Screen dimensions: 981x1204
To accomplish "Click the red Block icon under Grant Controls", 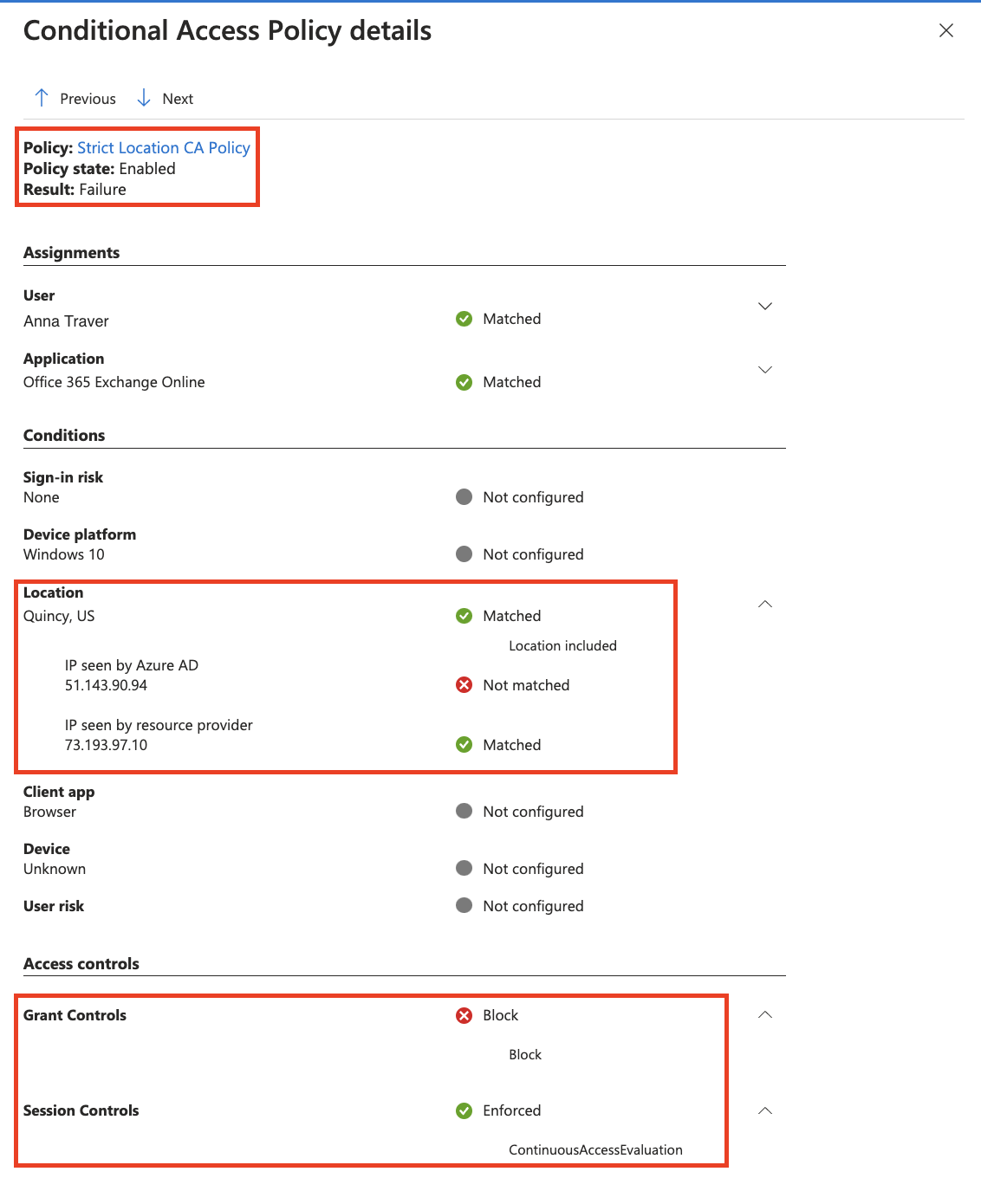I will (464, 1015).
